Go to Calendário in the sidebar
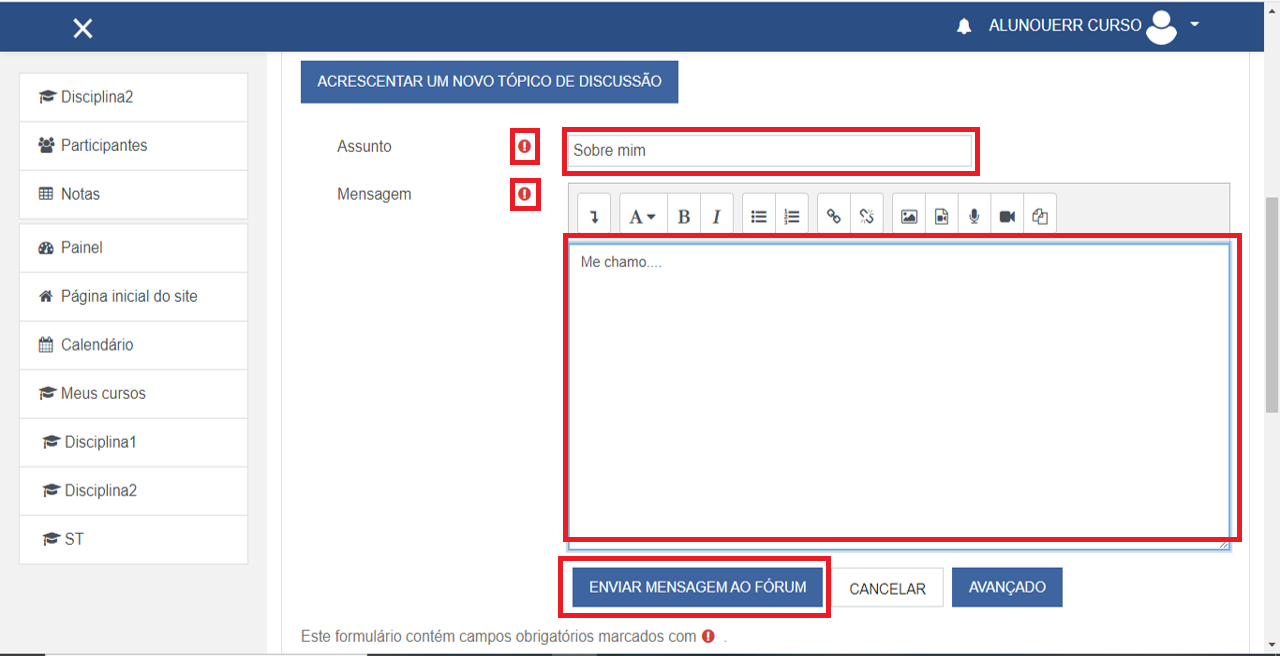Viewport: 1280px width, 656px height. [97, 345]
